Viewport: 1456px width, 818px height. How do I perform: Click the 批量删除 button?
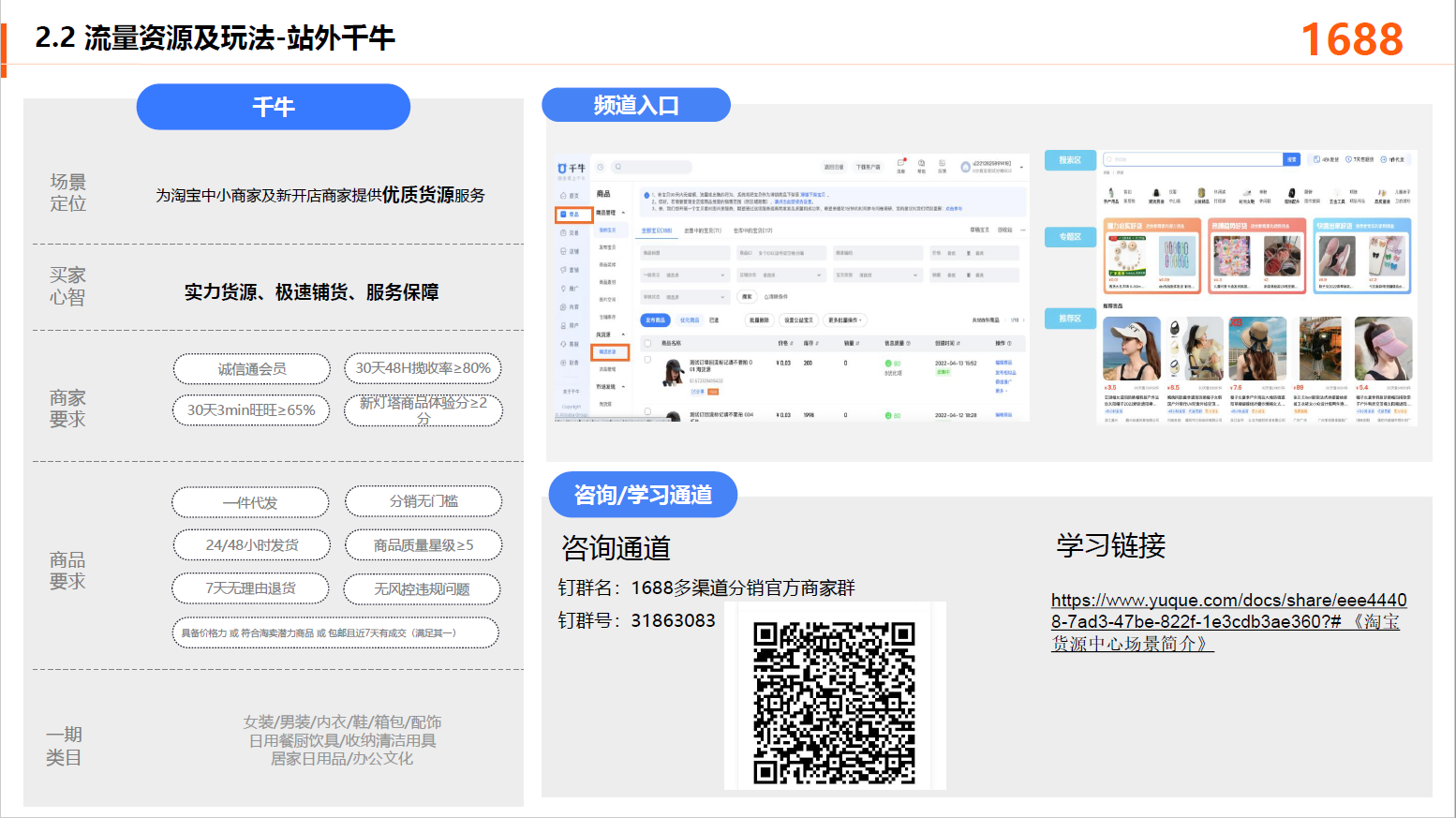[x=759, y=320]
